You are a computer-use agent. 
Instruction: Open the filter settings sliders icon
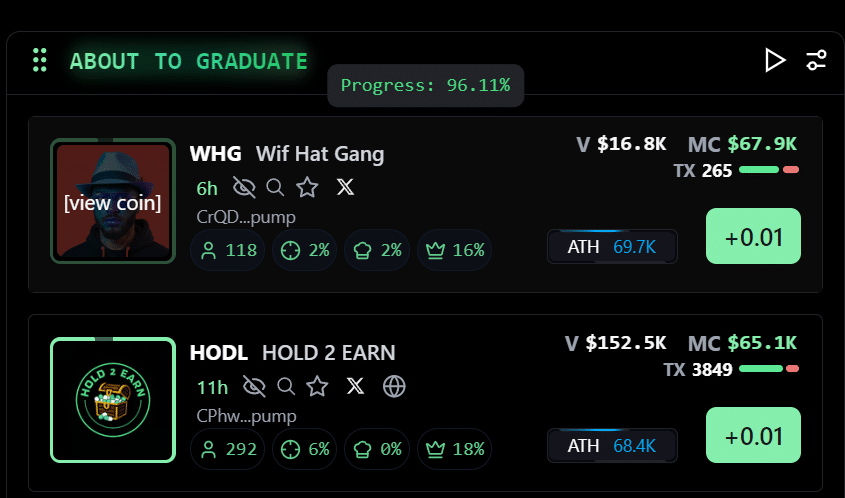[x=816, y=60]
